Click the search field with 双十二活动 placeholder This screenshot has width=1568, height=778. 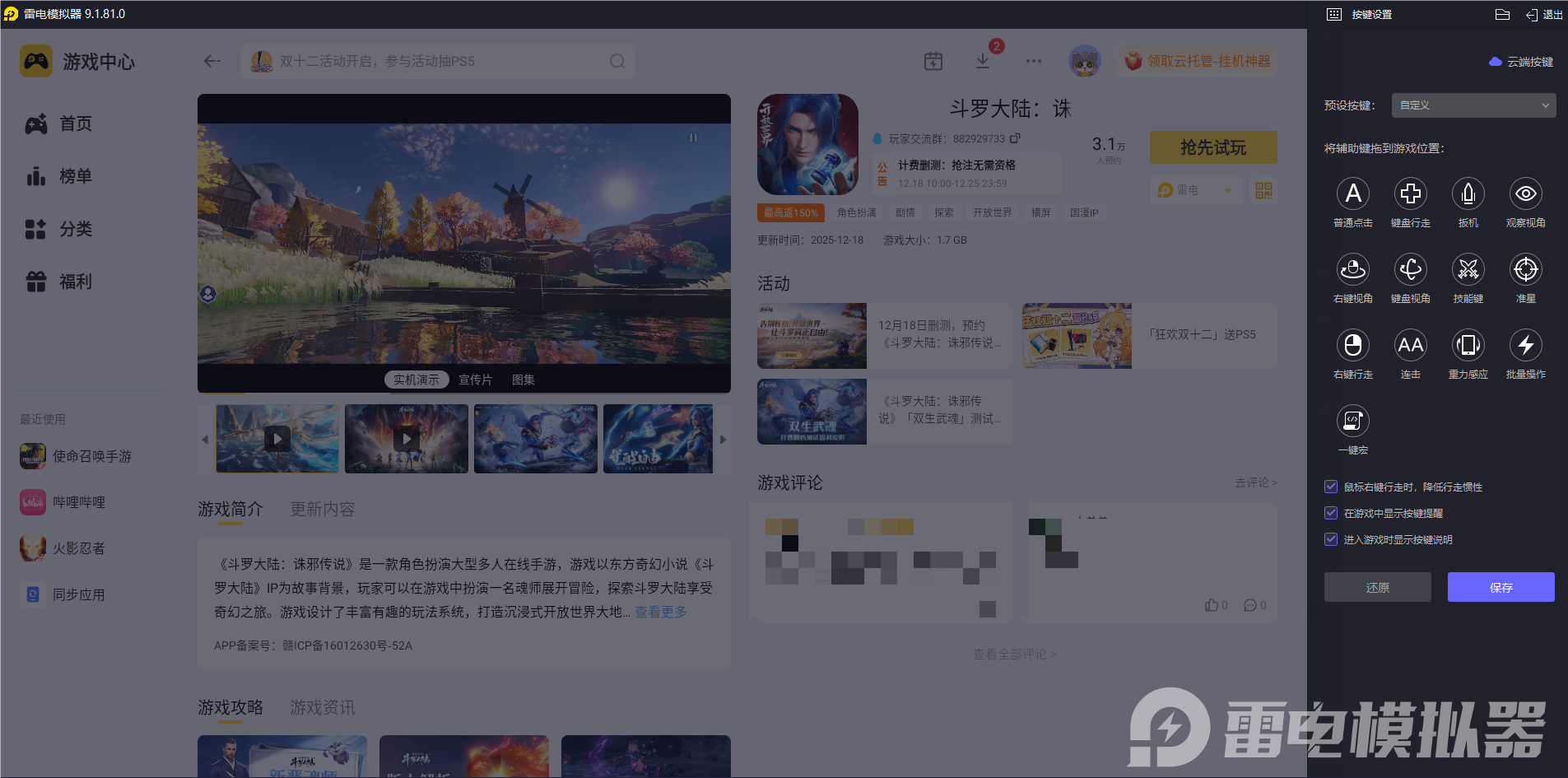click(x=438, y=61)
